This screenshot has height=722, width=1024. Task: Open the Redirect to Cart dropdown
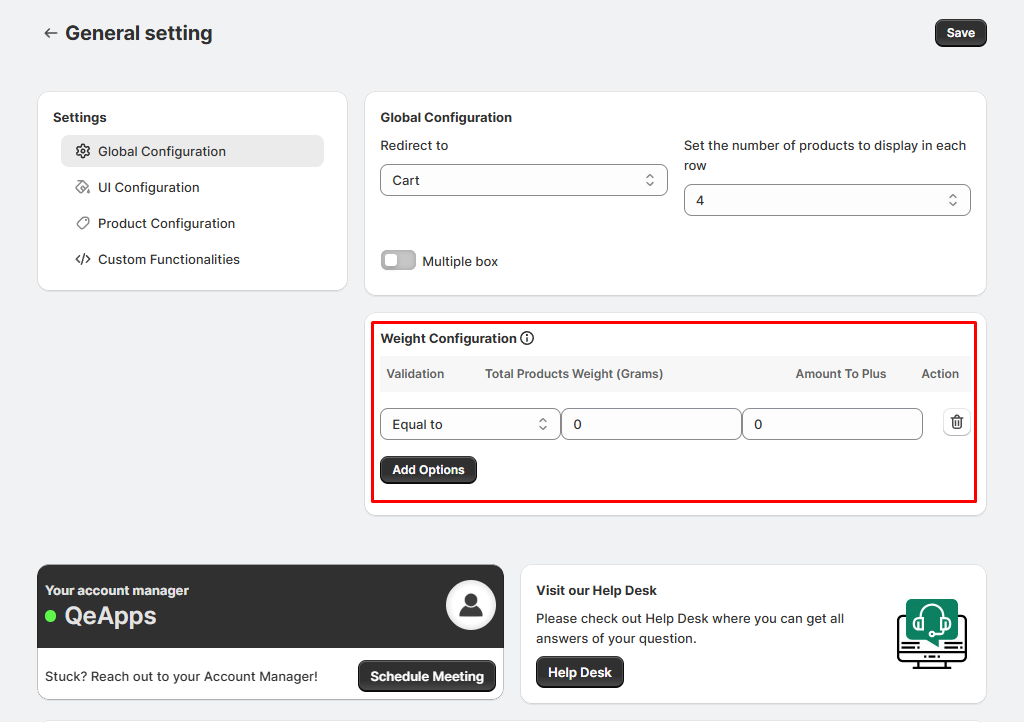click(523, 181)
